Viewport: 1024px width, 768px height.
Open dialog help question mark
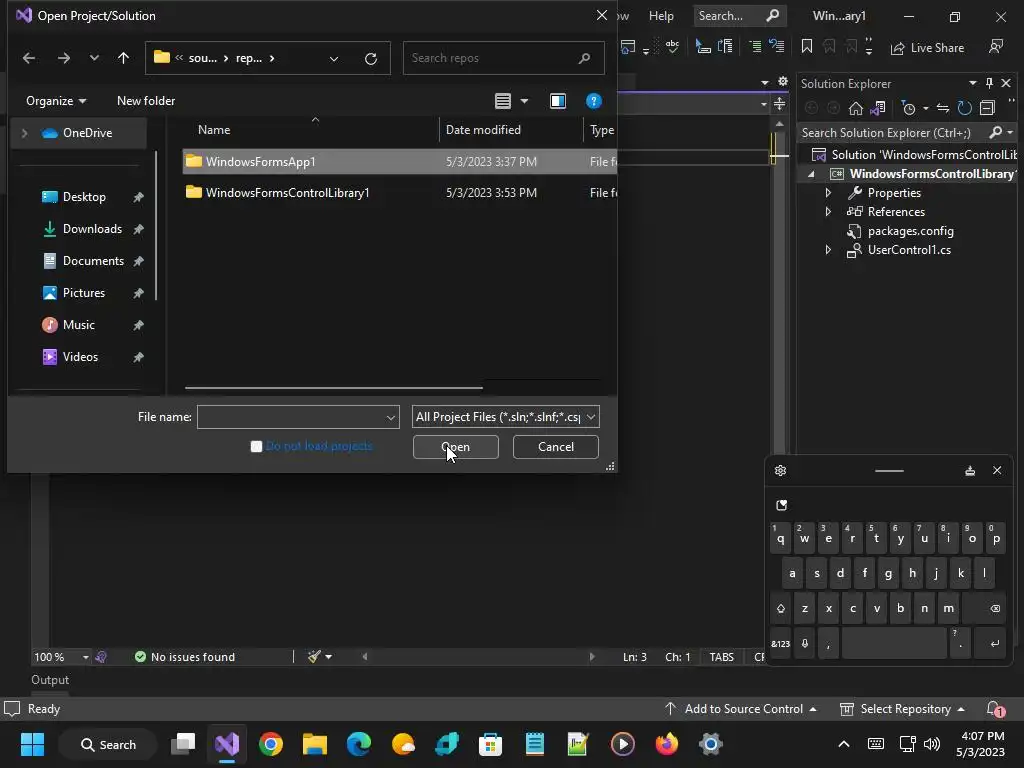pyautogui.click(x=593, y=101)
